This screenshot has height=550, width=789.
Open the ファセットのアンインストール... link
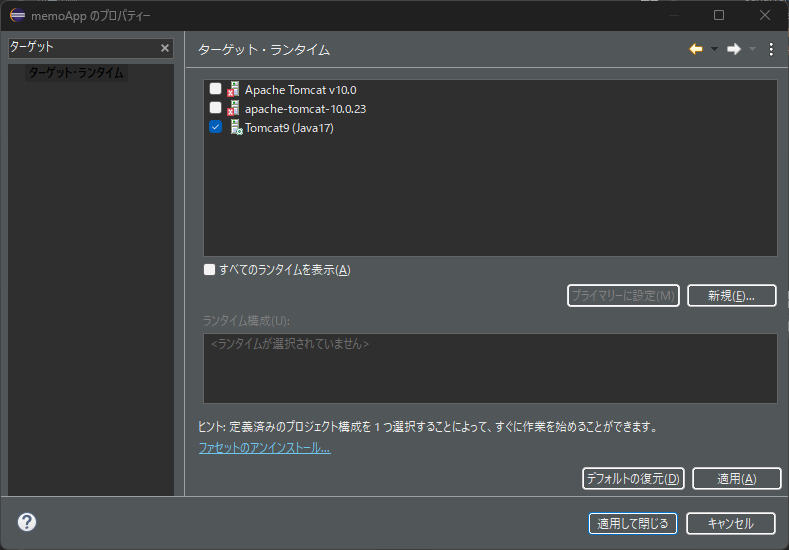(265, 448)
